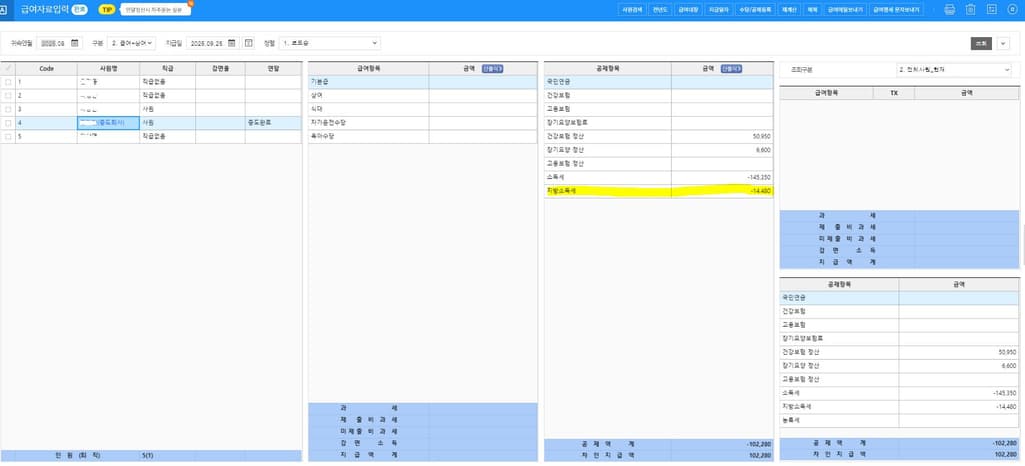Tick the checkbox for employee row 4
The width and height of the screenshot is (1025, 466).
tap(9, 122)
